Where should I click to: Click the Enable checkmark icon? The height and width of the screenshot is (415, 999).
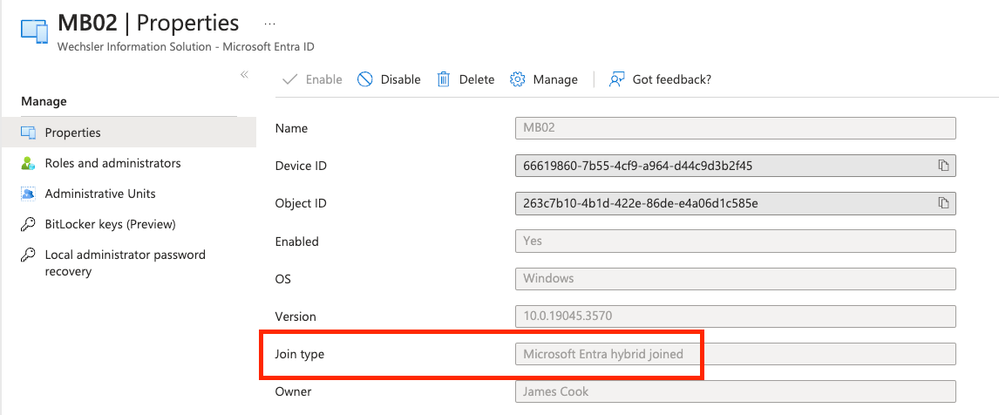[x=290, y=80]
